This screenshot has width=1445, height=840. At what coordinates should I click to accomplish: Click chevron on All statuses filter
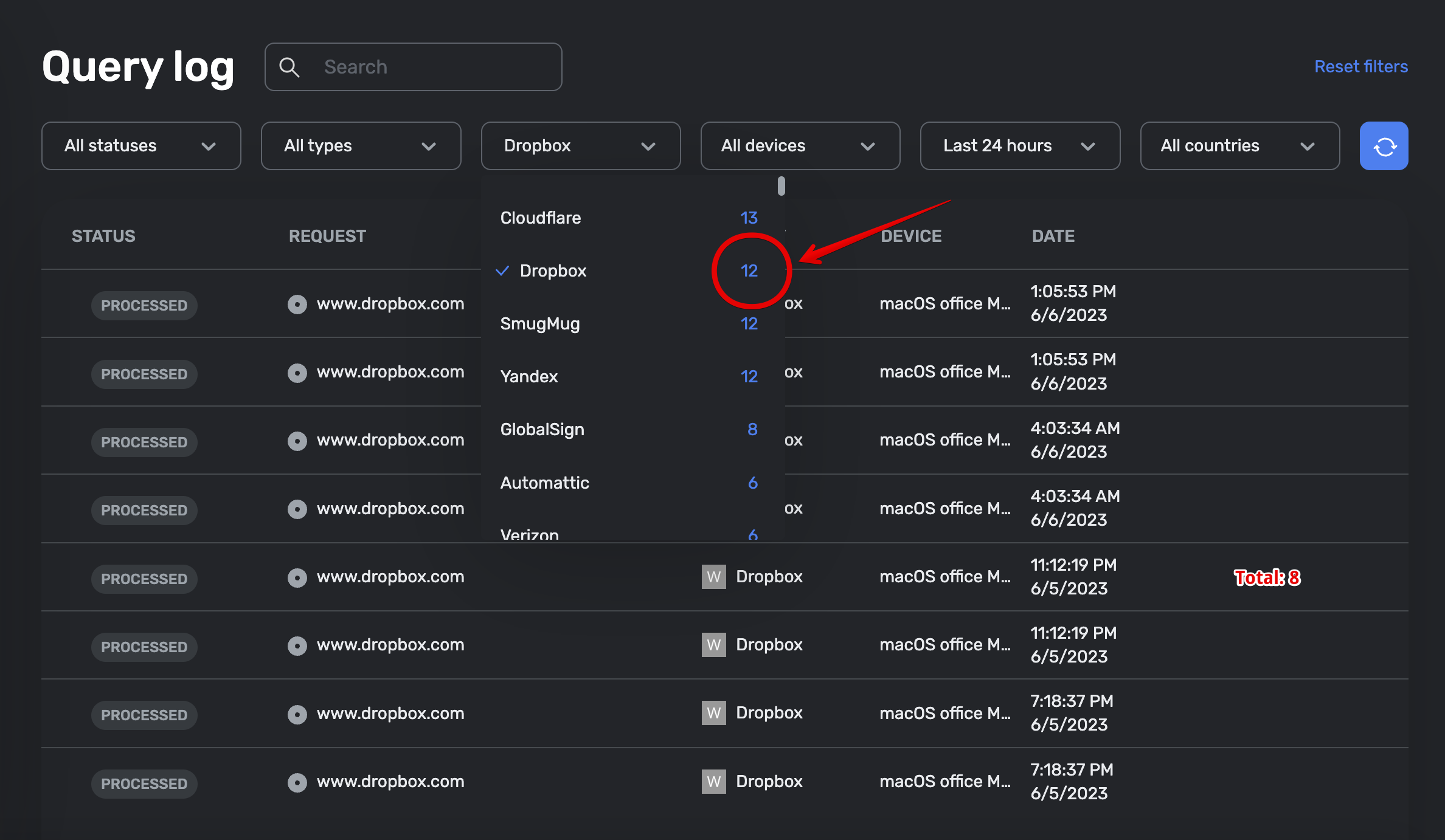209,146
